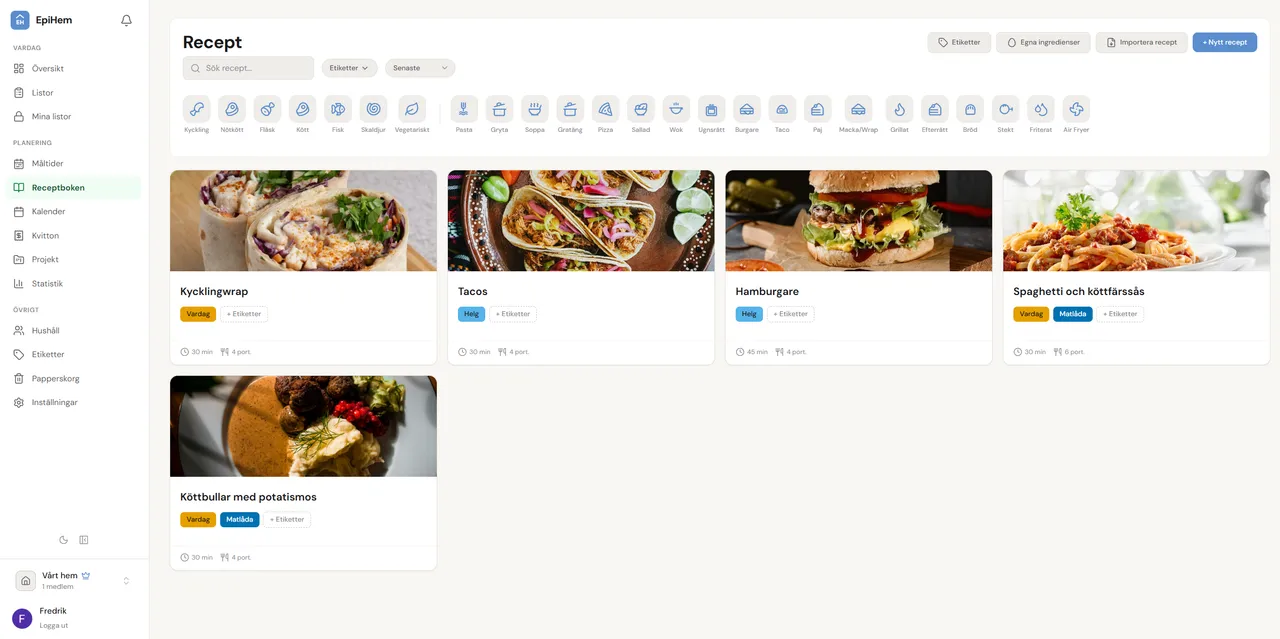
Task: Select the Sallad dish icon
Action: click(x=641, y=109)
